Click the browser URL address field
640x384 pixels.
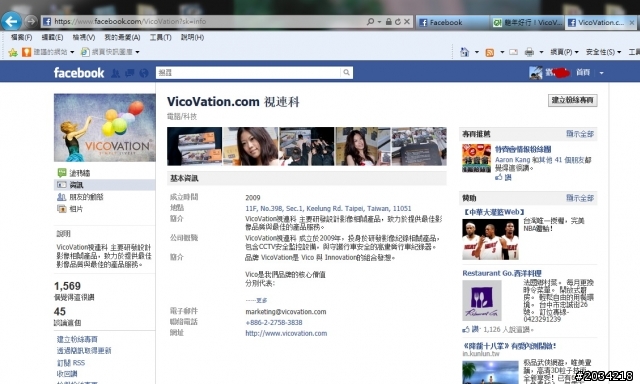pos(204,22)
